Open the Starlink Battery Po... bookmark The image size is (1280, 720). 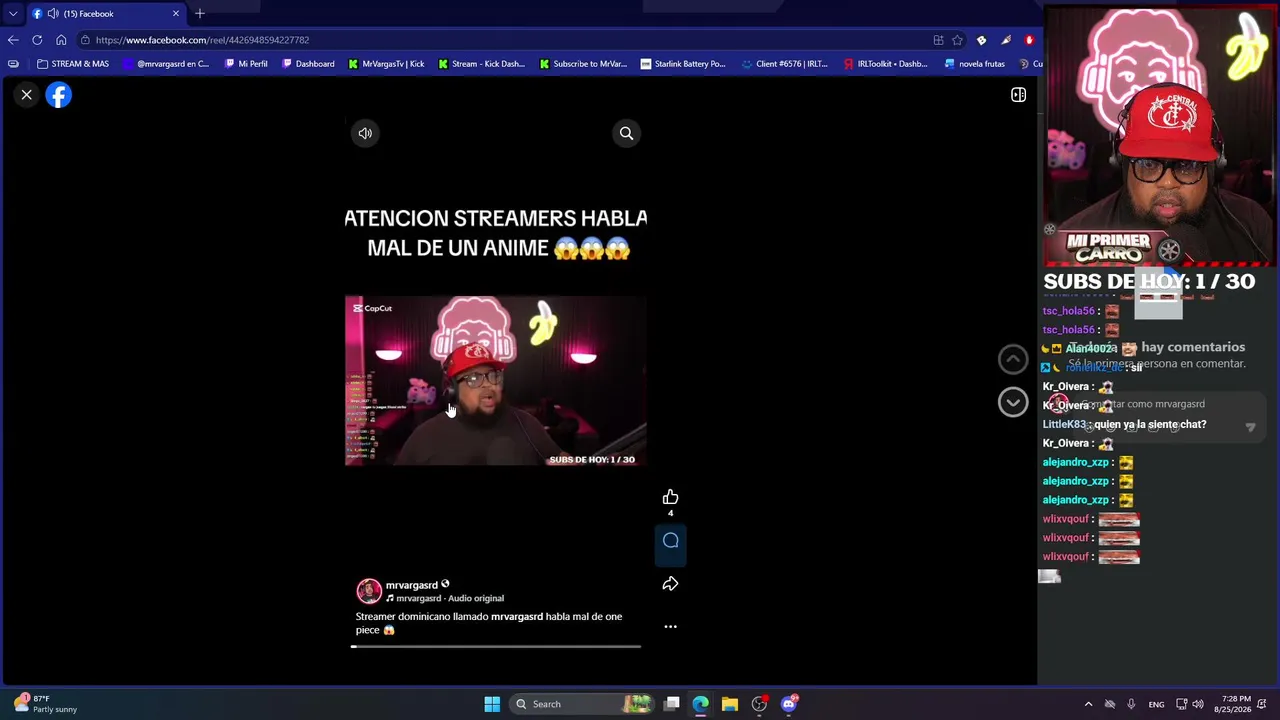point(683,64)
